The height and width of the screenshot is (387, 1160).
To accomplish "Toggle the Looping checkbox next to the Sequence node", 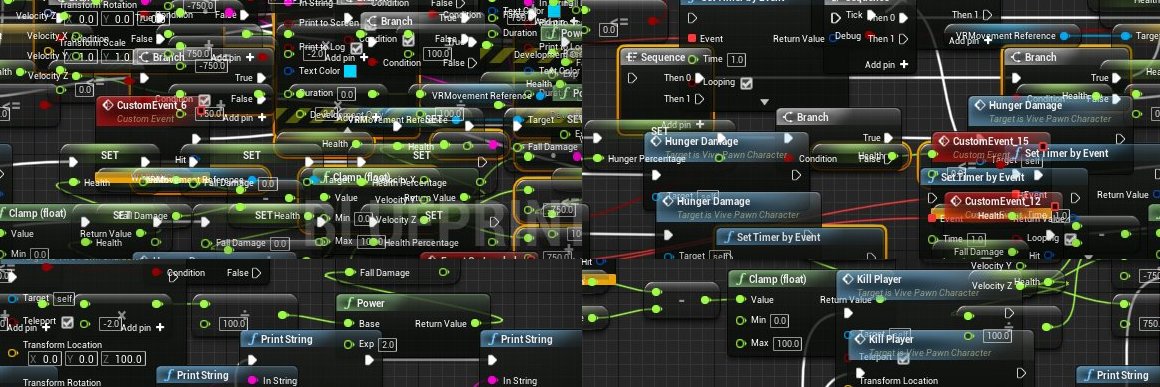I will tap(746, 83).
